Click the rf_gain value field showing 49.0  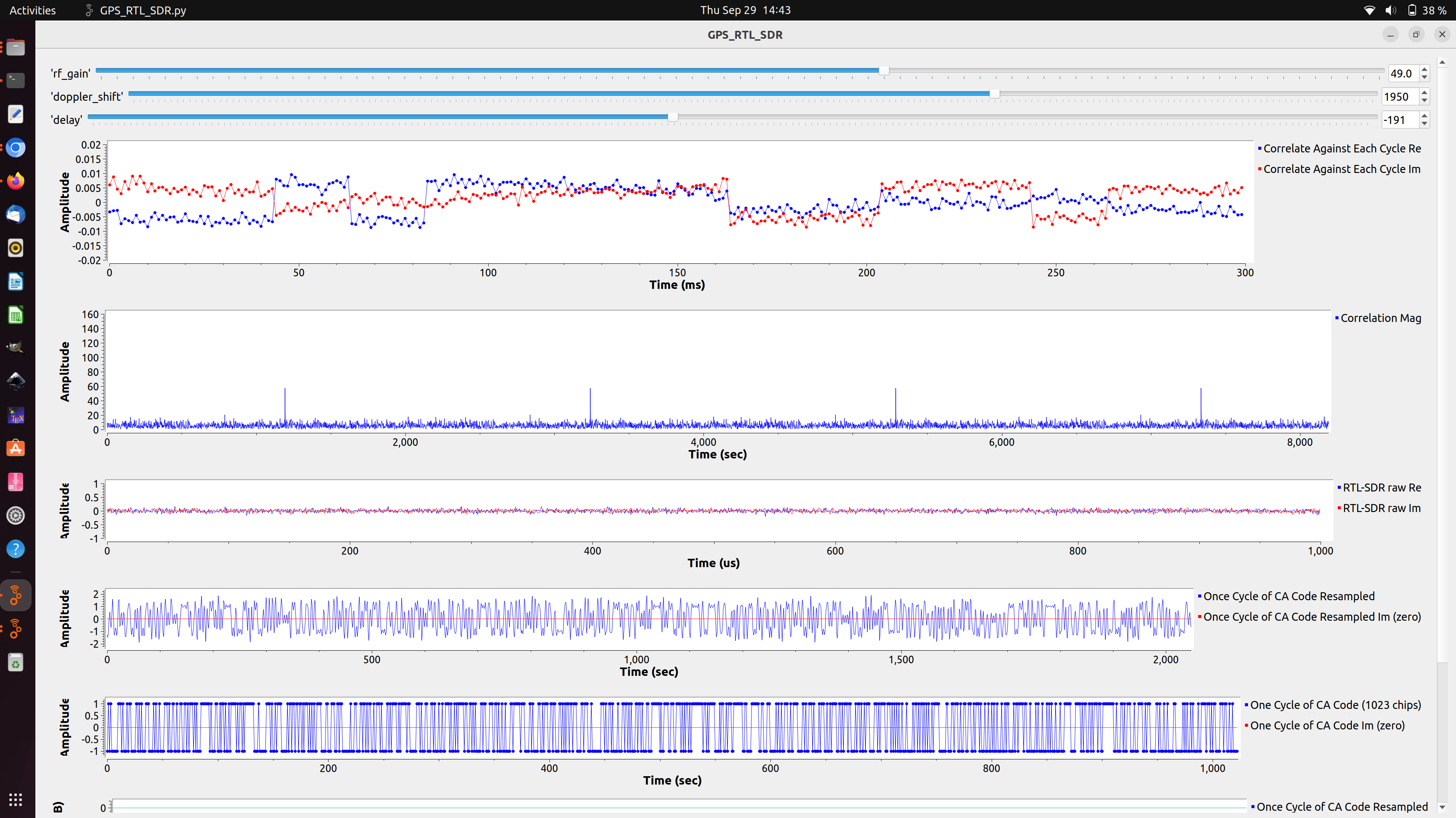(1404, 73)
